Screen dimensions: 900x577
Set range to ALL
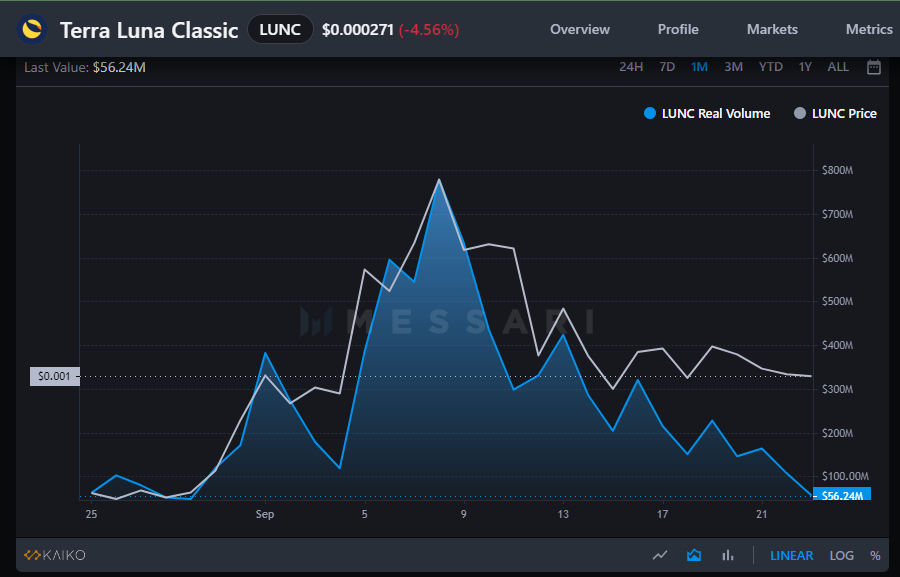point(838,67)
